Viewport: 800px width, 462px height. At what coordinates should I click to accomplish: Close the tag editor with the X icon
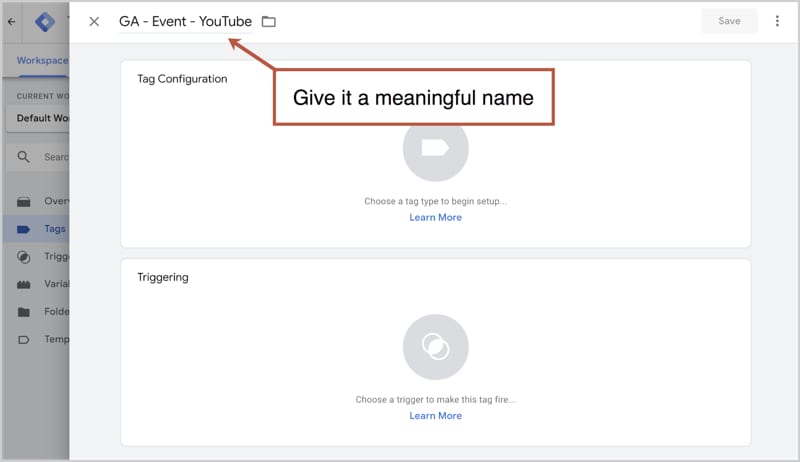[94, 21]
